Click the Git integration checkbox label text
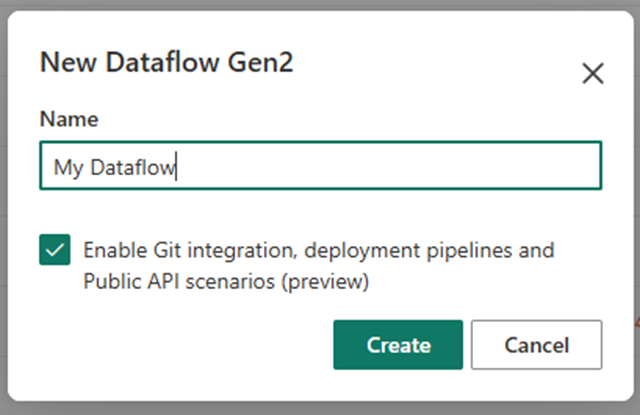The width and height of the screenshot is (640, 415). click(x=318, y=266)
